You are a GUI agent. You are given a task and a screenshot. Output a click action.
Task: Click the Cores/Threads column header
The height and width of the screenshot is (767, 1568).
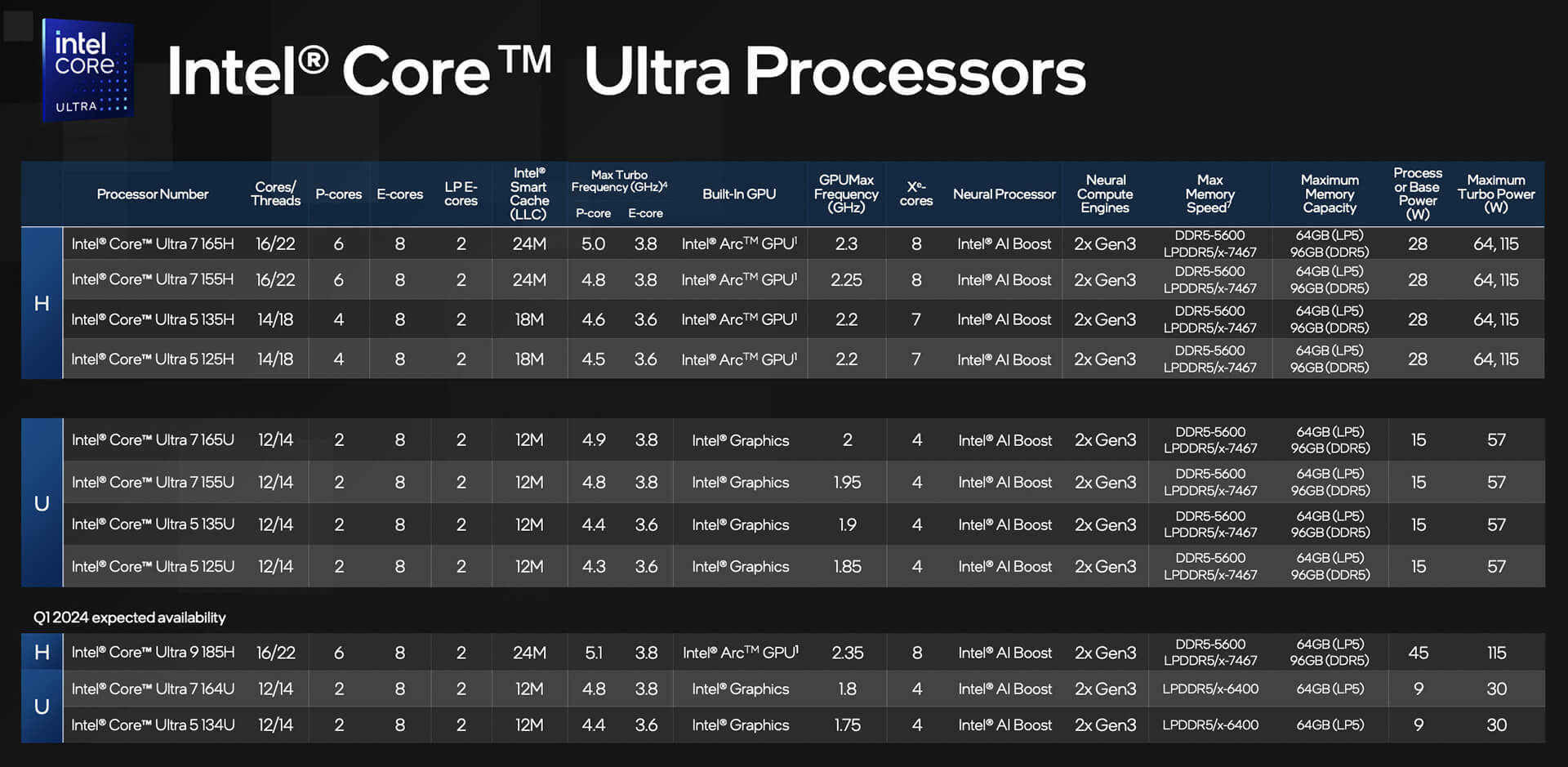[x=275, y=194]
